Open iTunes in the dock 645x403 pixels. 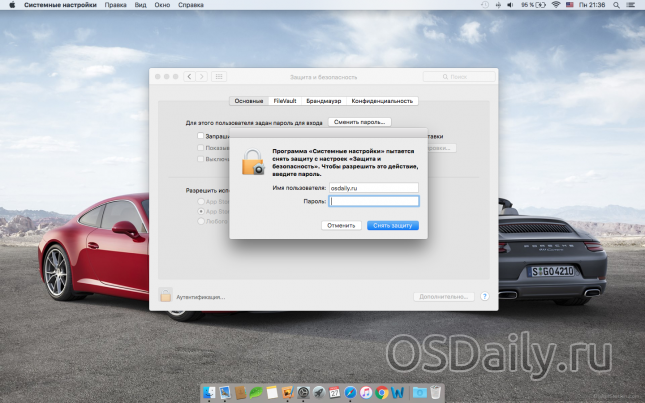[367, 392]
